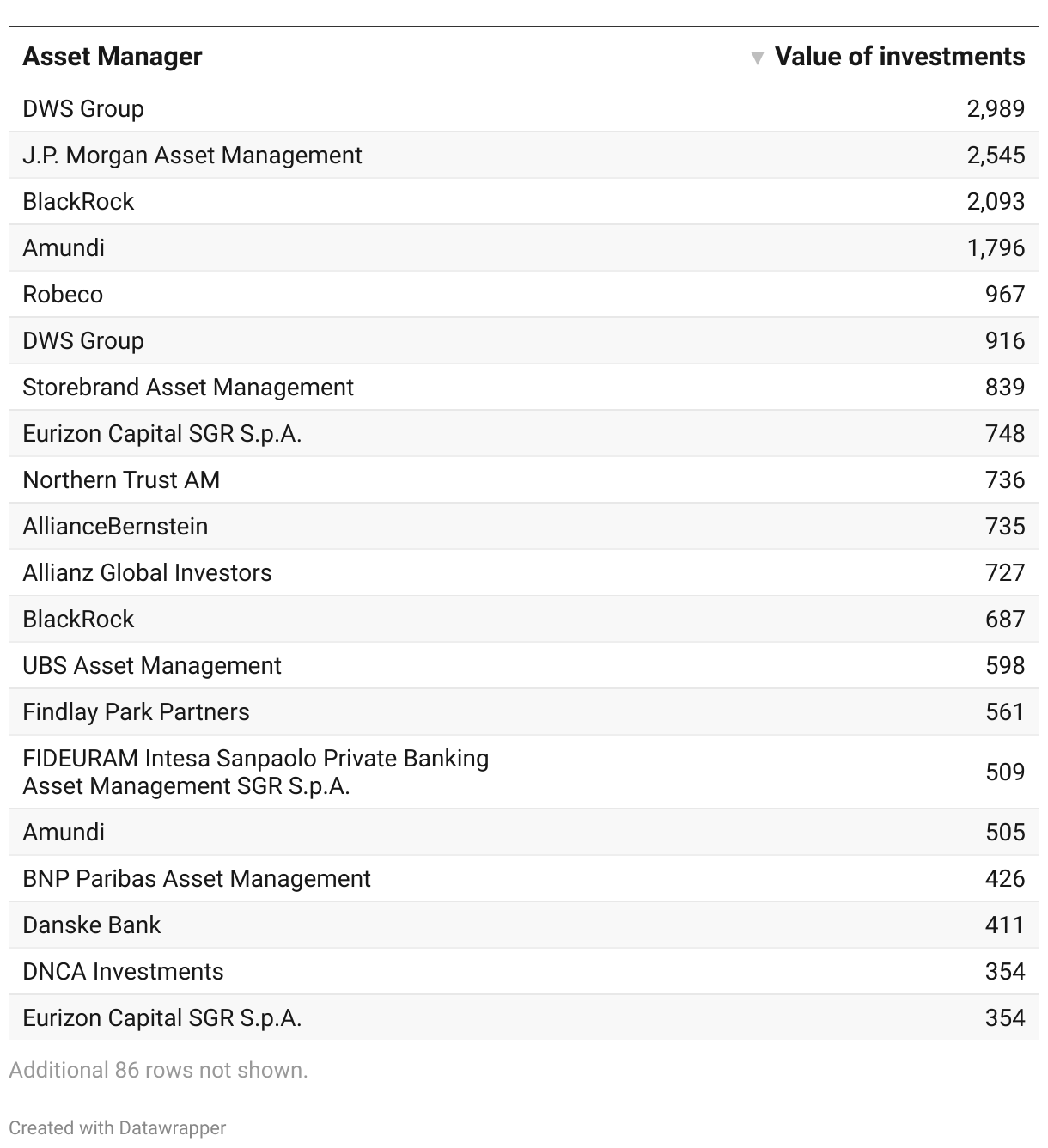The image size is (1048, 1148).
Task: Sort by Value of investments header
Action: pos(899,57)
